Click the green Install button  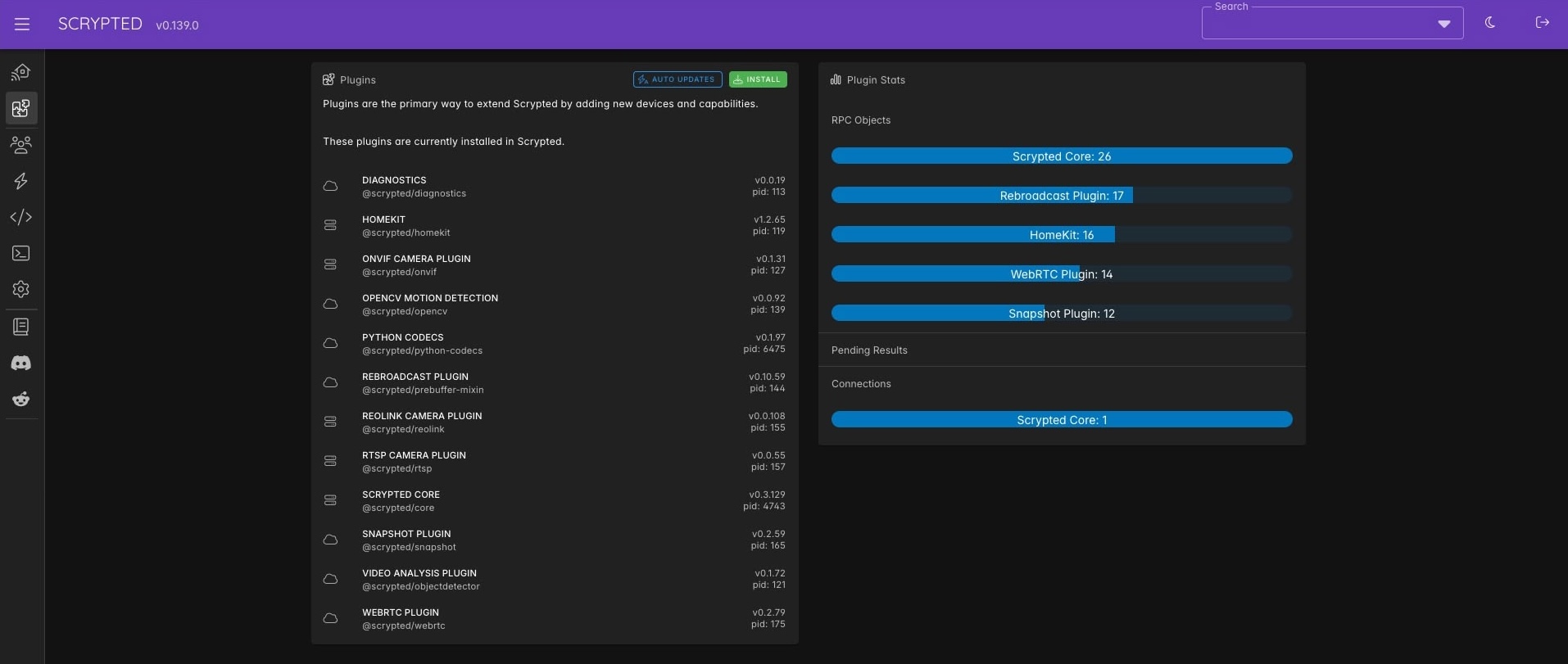[x=758, y=79]
